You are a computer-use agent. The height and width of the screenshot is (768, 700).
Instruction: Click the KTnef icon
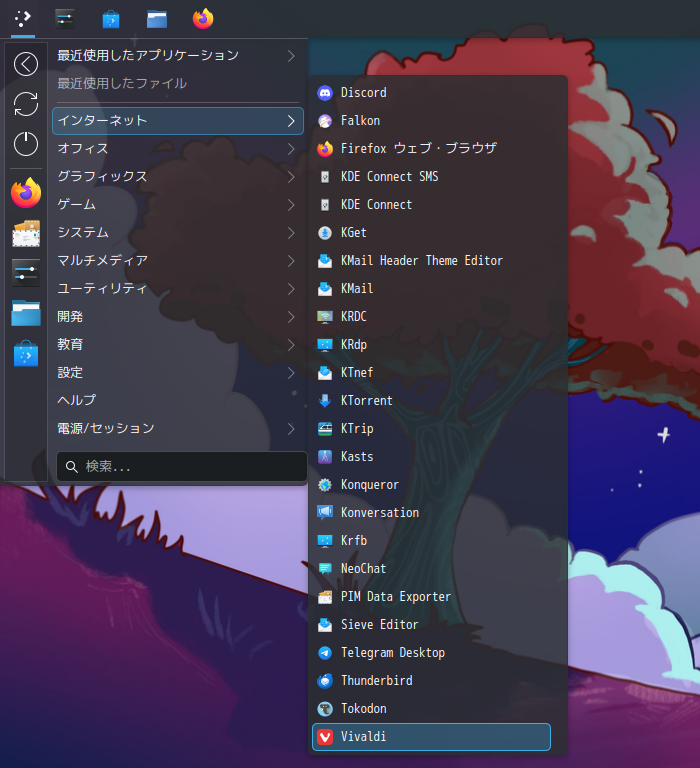(325, 373)
